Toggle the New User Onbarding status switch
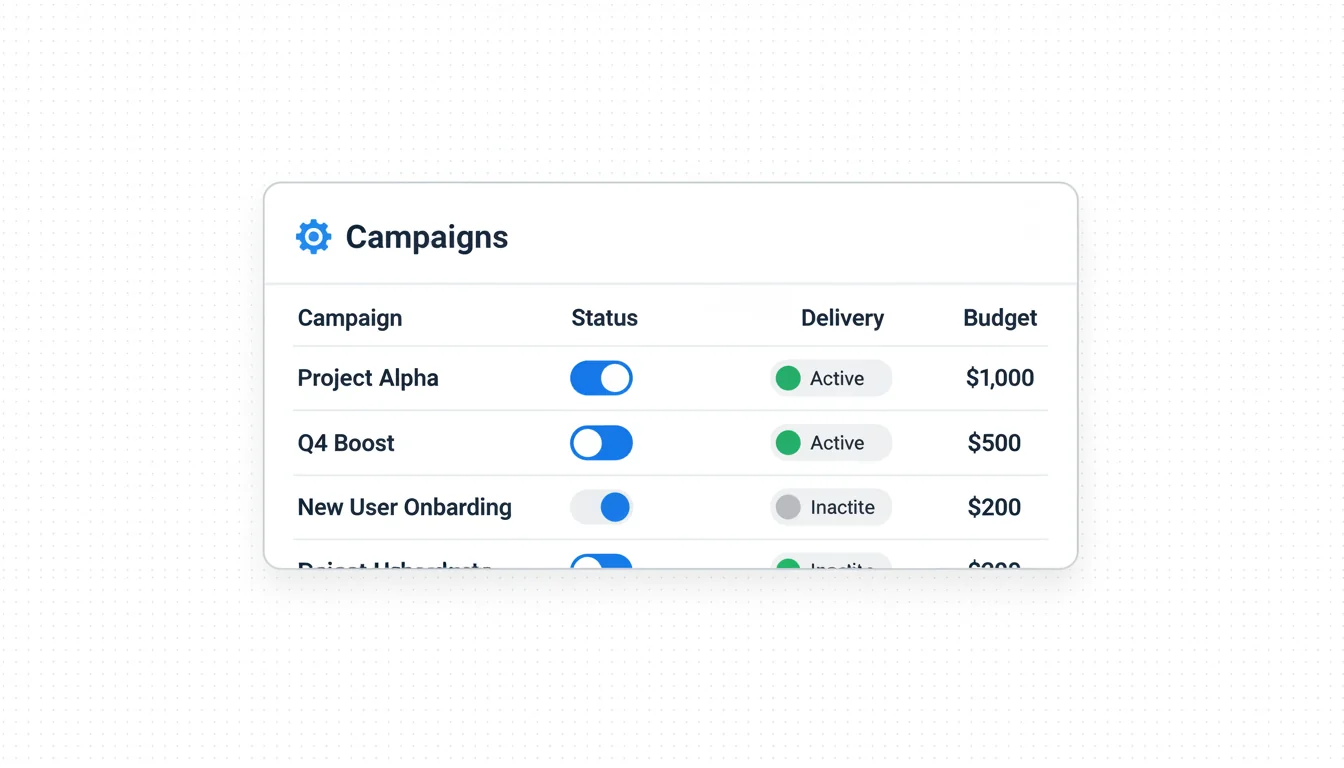Viewport: 1344px width, 768px height. coord(601,507)
